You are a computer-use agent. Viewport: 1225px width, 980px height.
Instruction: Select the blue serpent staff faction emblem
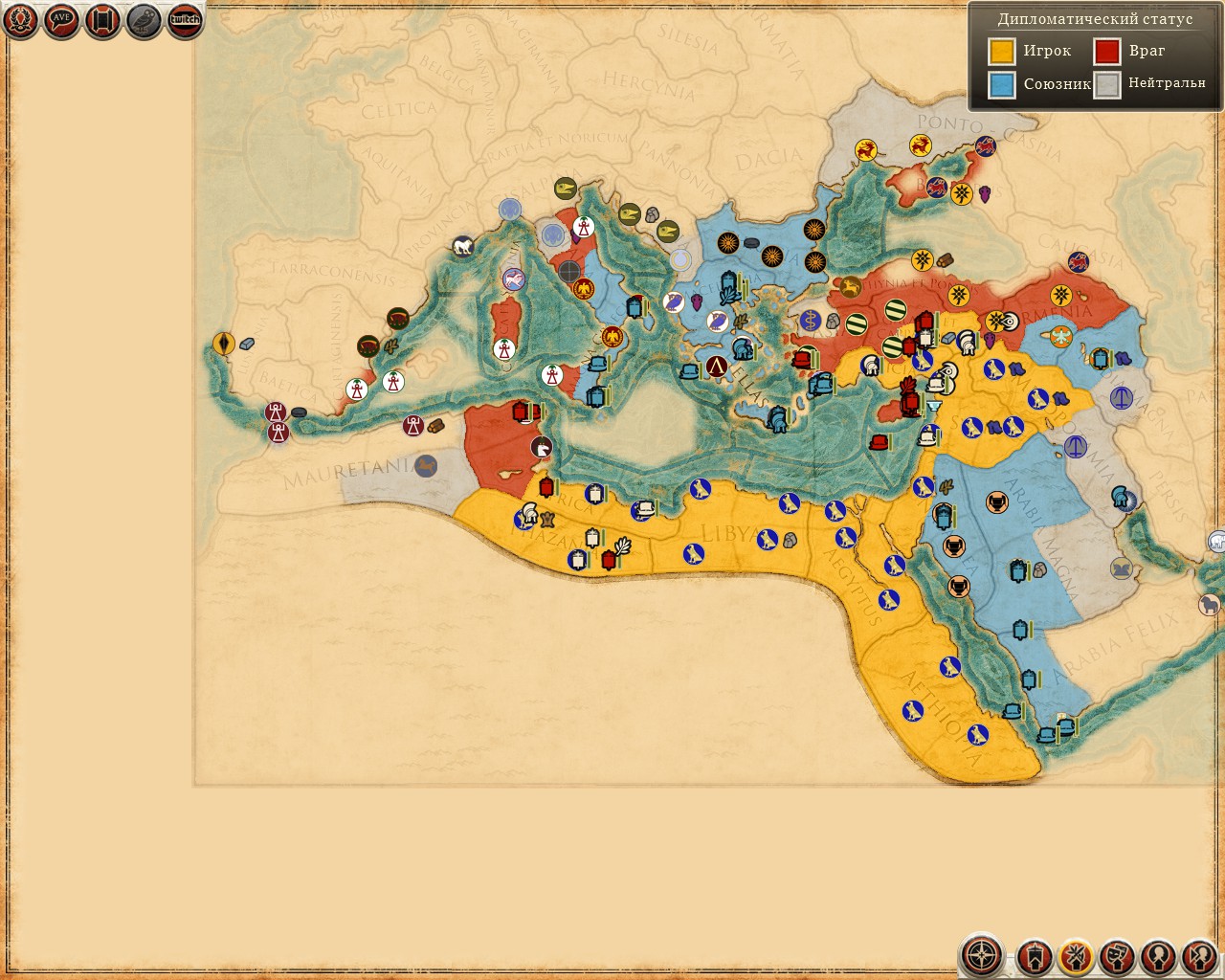pyautogui.click(x=811, y=321)
